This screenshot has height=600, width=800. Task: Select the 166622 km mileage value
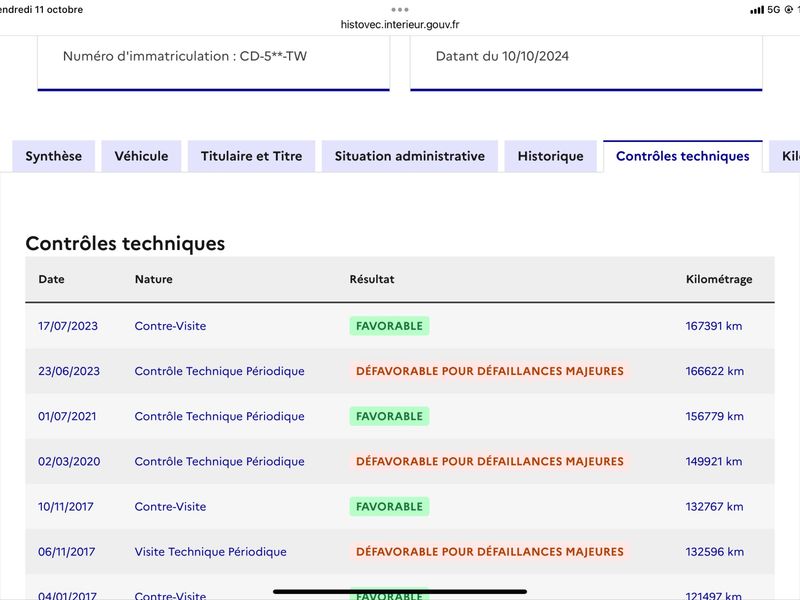coord(715,371)
